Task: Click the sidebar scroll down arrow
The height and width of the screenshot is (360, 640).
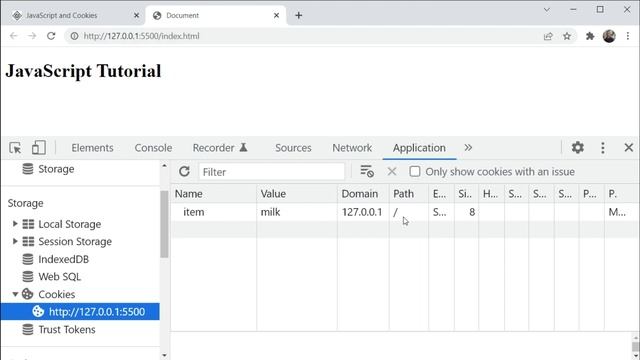Action: tap(164, 355)
